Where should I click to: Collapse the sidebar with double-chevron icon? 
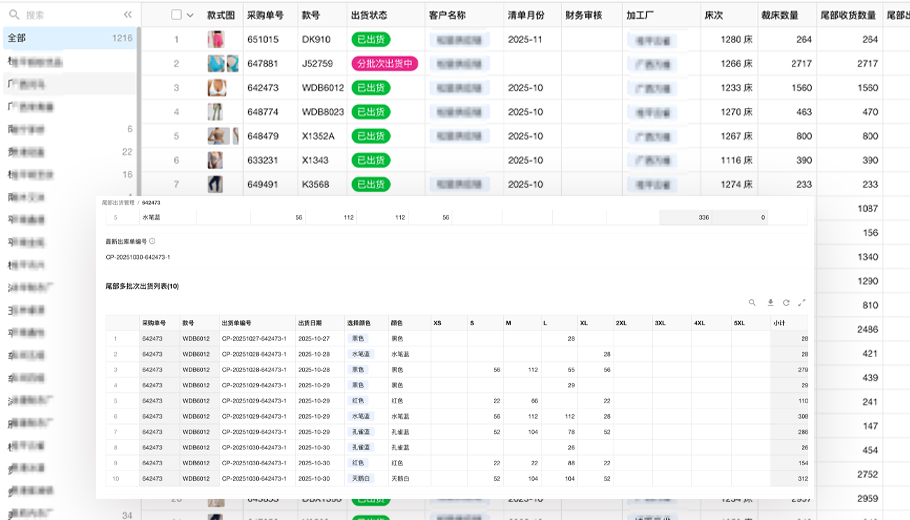click(x=128, y=15)
